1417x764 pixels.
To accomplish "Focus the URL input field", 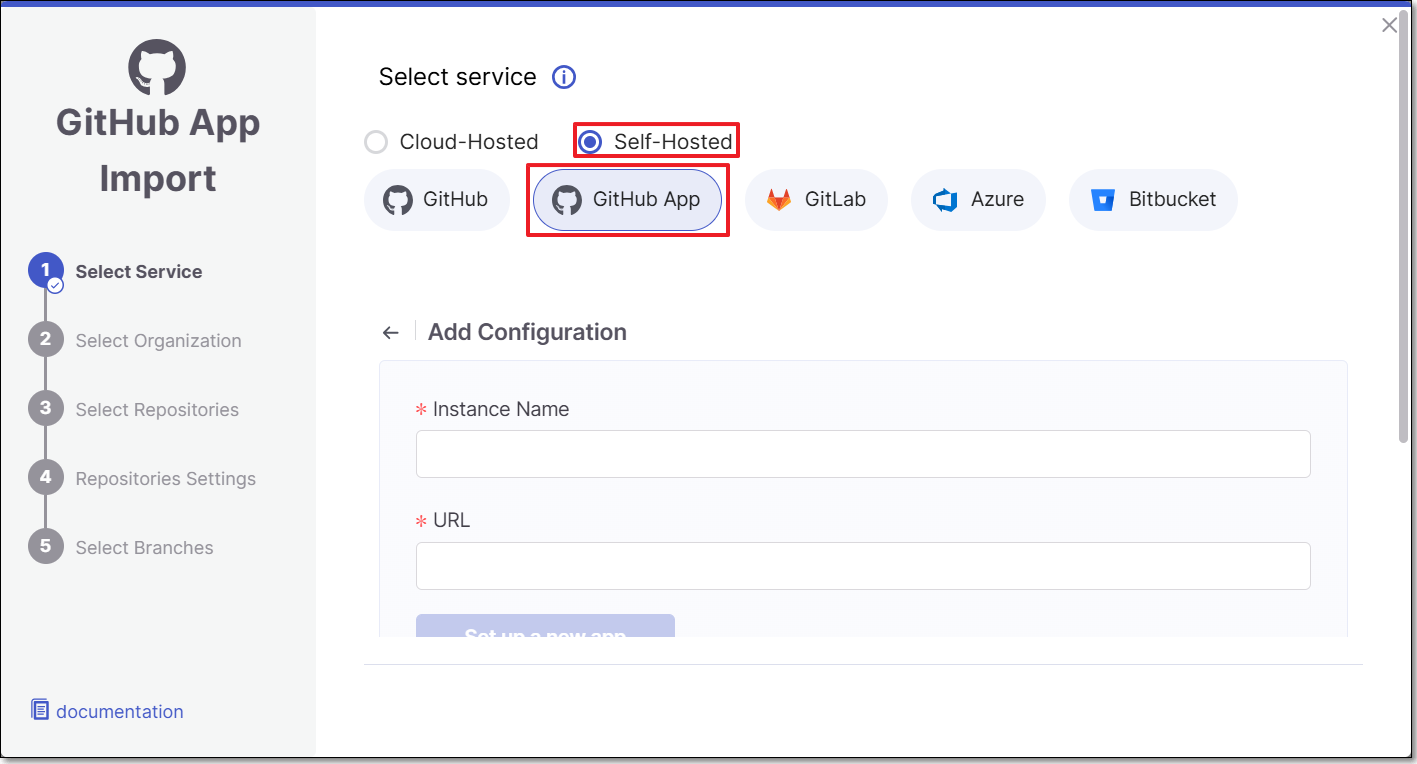I will point(862,566).
